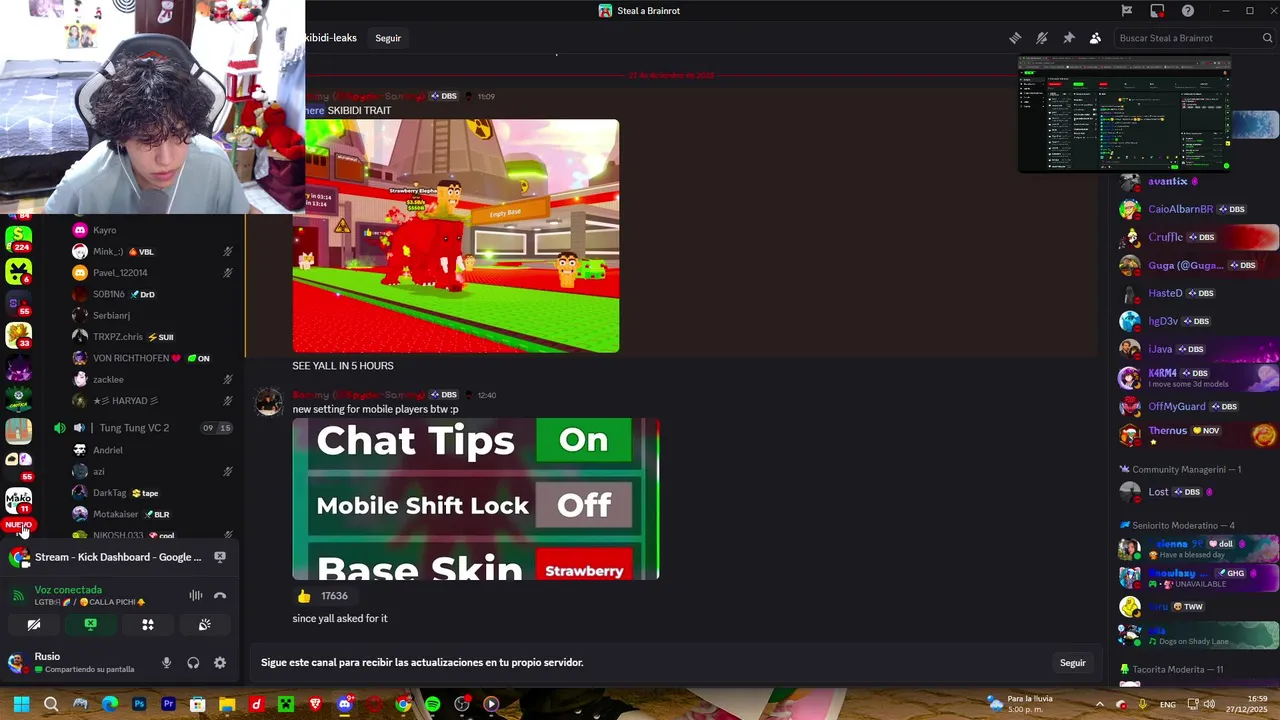Disconnect from voice with the hang-up icon
Screen dimensions: 1280x720
click(220, 595)
